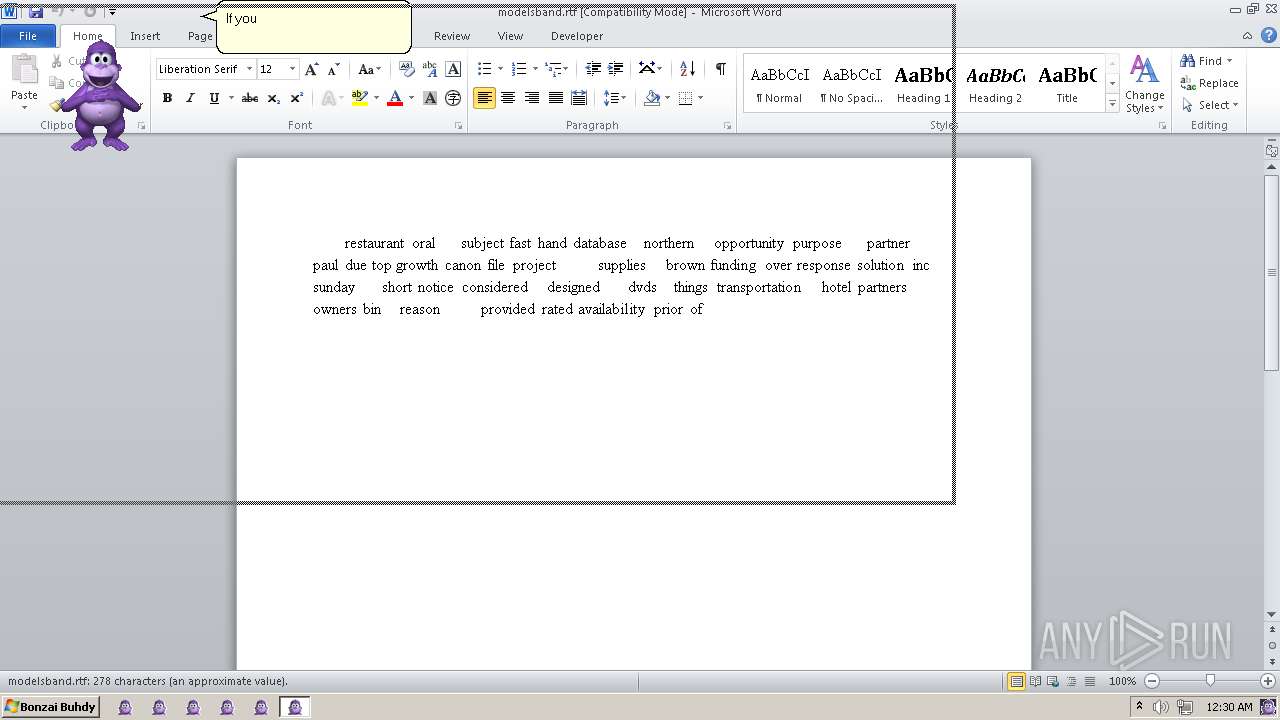
Task: Switch to Review tab
Action: (452, 36)
